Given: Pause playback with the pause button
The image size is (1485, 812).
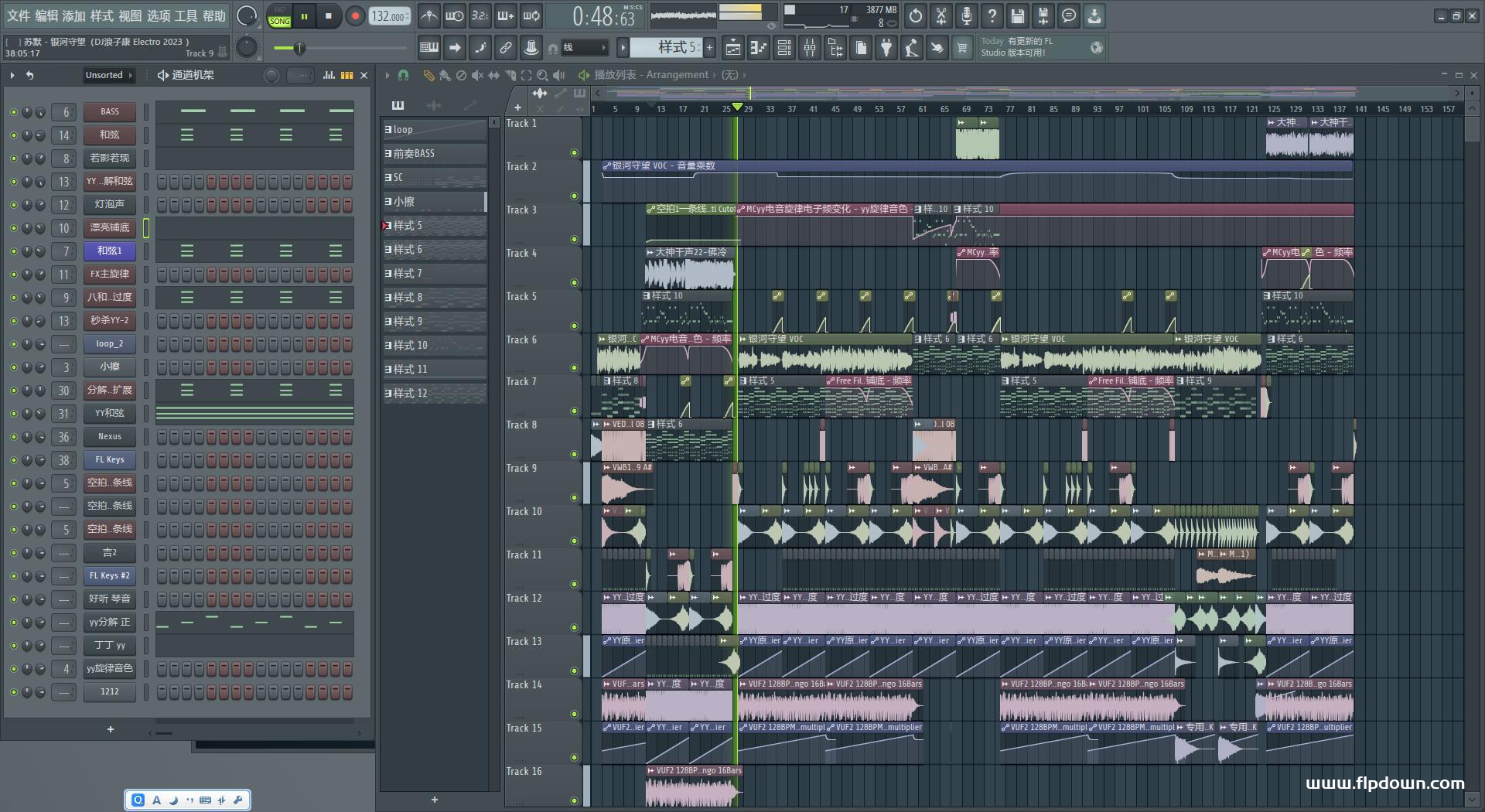Looking at the screenshot, I should point(304,16).
